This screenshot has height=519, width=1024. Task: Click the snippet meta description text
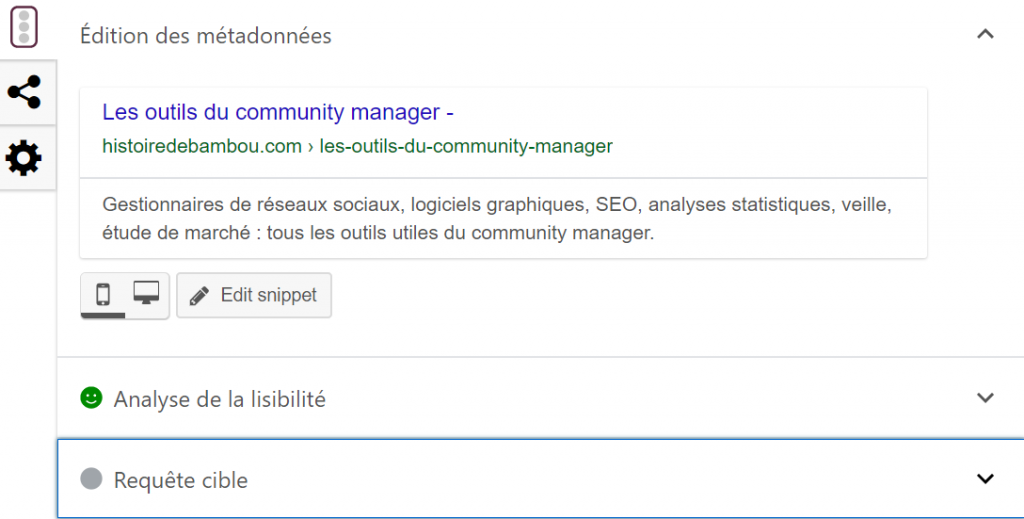point(496,219)
